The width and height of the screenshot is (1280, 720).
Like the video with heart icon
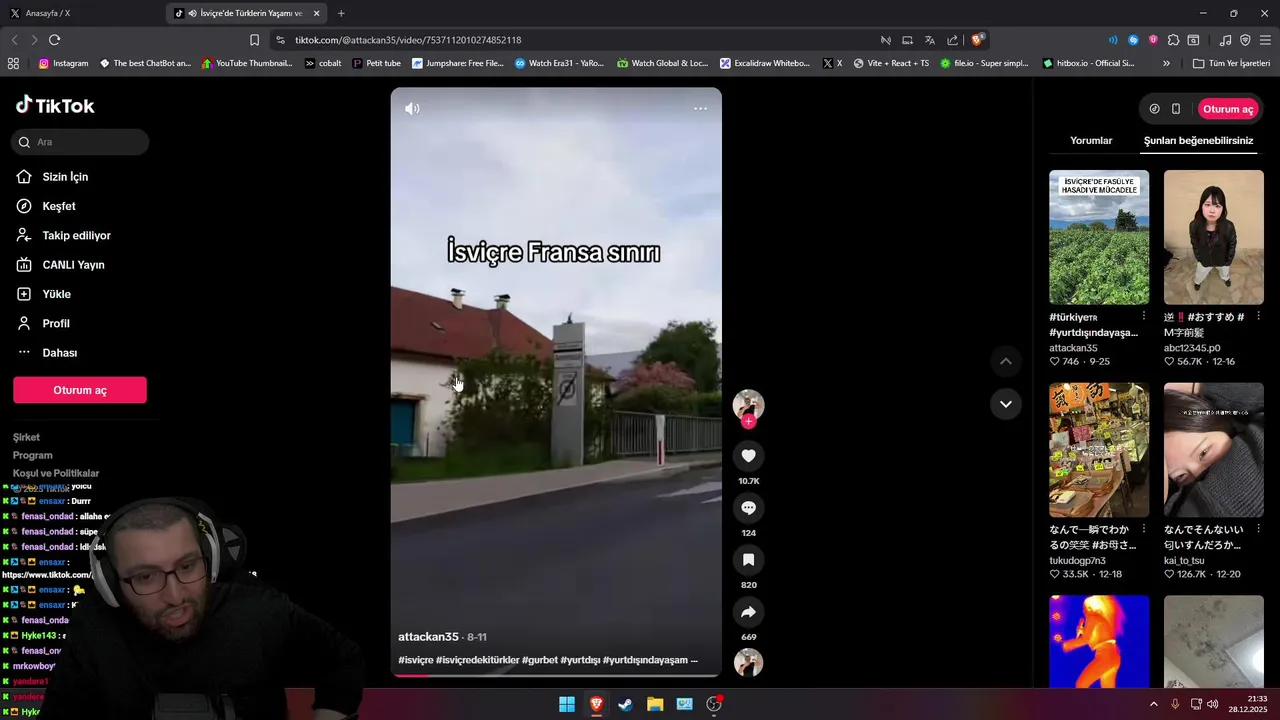pos(748,456)
